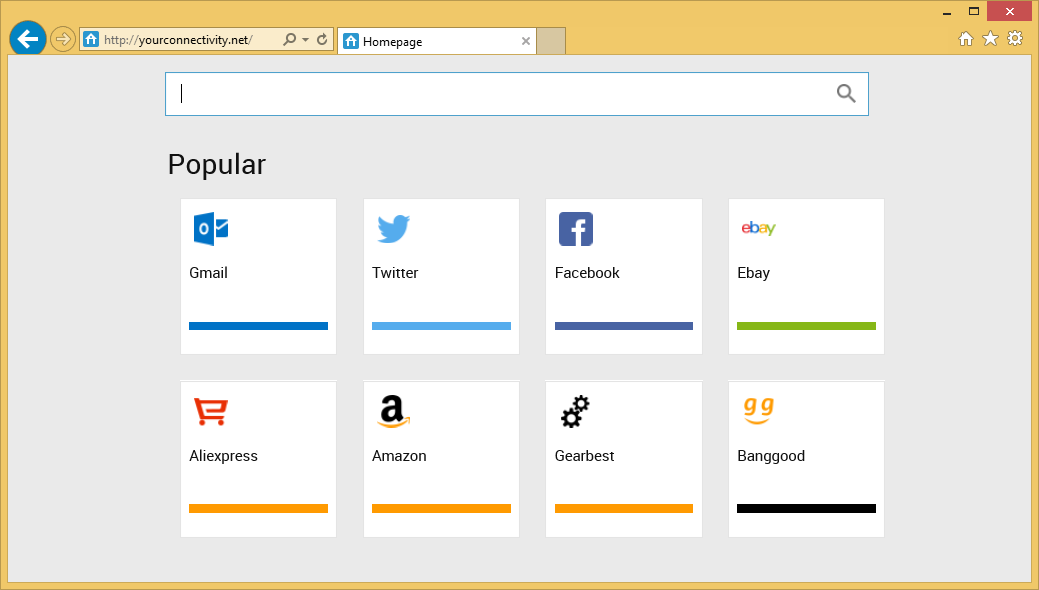Submit search with the magnifying glass icon
The height and width of the screenshot is (590, 1039).
pos(846,93)
